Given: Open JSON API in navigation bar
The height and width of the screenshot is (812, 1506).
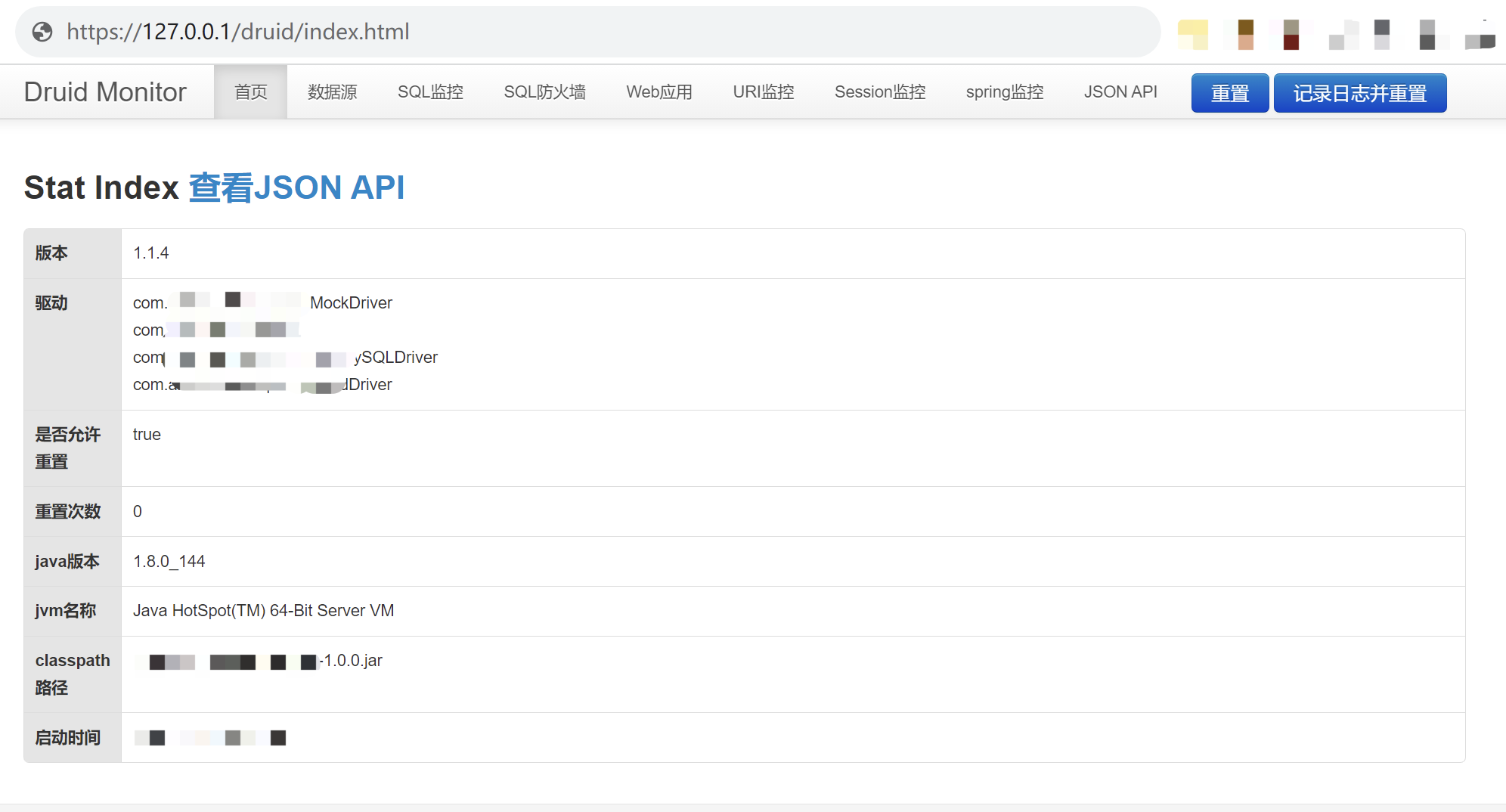Looking at the screenshot, I should (1120, 92).
